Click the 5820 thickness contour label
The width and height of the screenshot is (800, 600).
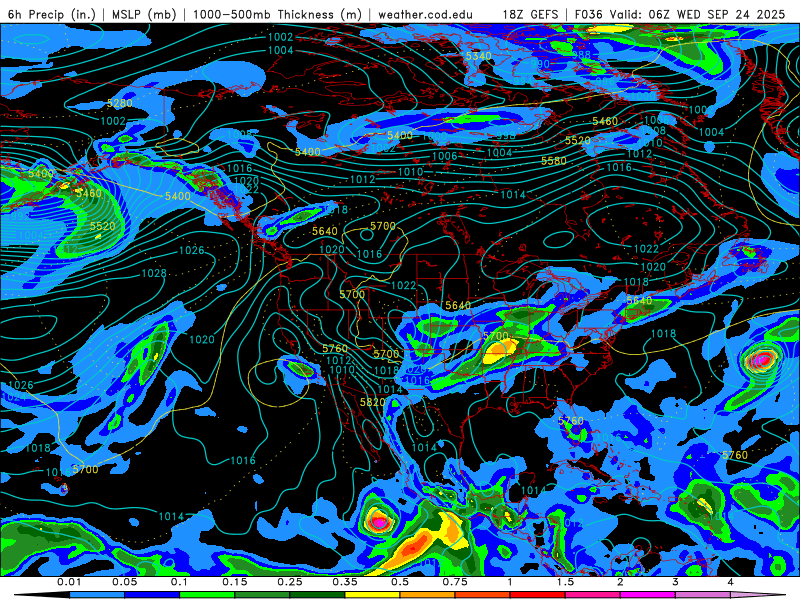point(372,402)
